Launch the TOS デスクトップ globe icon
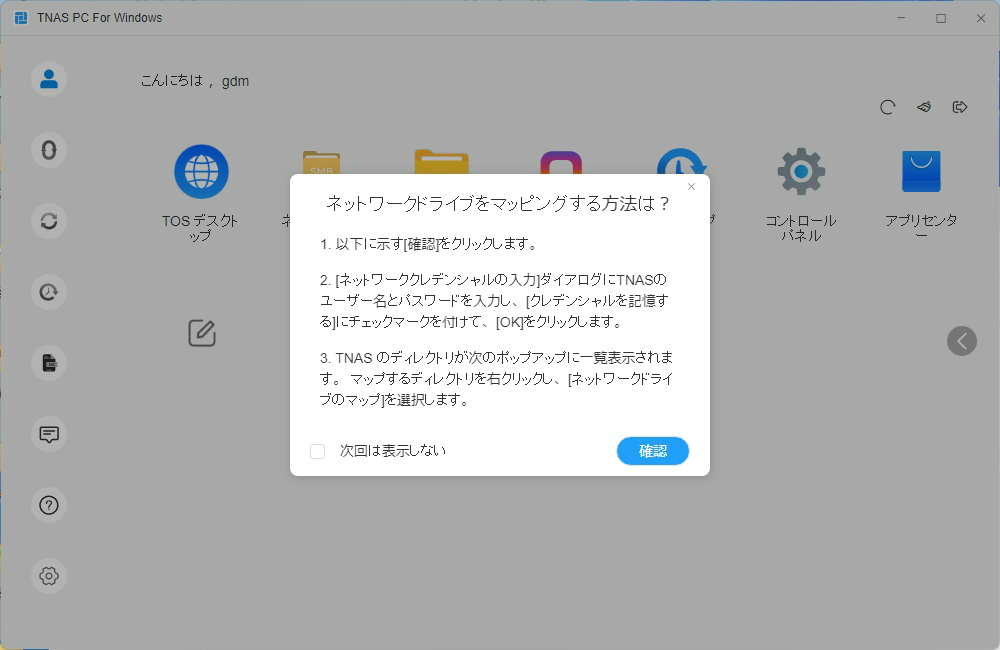Image resolution: width=1000 pixels, height=650 pixels. [x=202, y=172]
